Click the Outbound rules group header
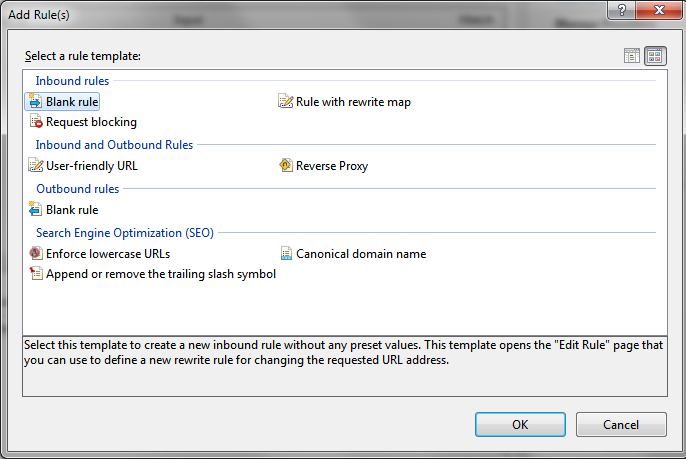Image resolution: width=686 pixels, height=459 pixels. pos(77,189)
